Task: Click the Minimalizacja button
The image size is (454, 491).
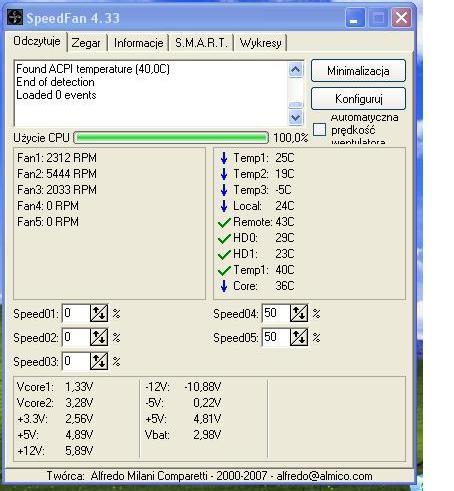Action: [x=358, y=71]
